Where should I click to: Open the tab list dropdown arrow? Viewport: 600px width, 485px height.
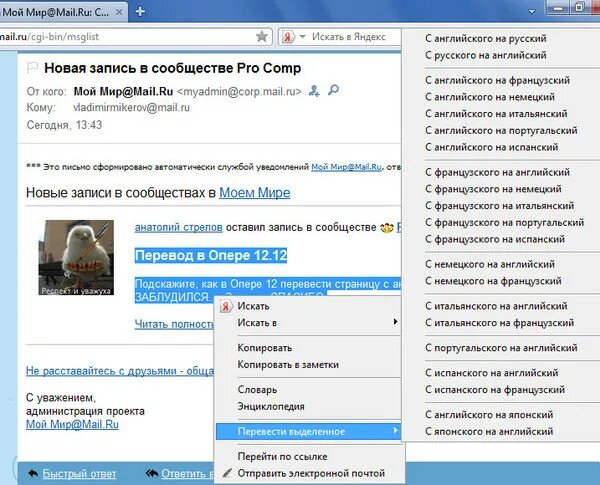click(532, 12)
